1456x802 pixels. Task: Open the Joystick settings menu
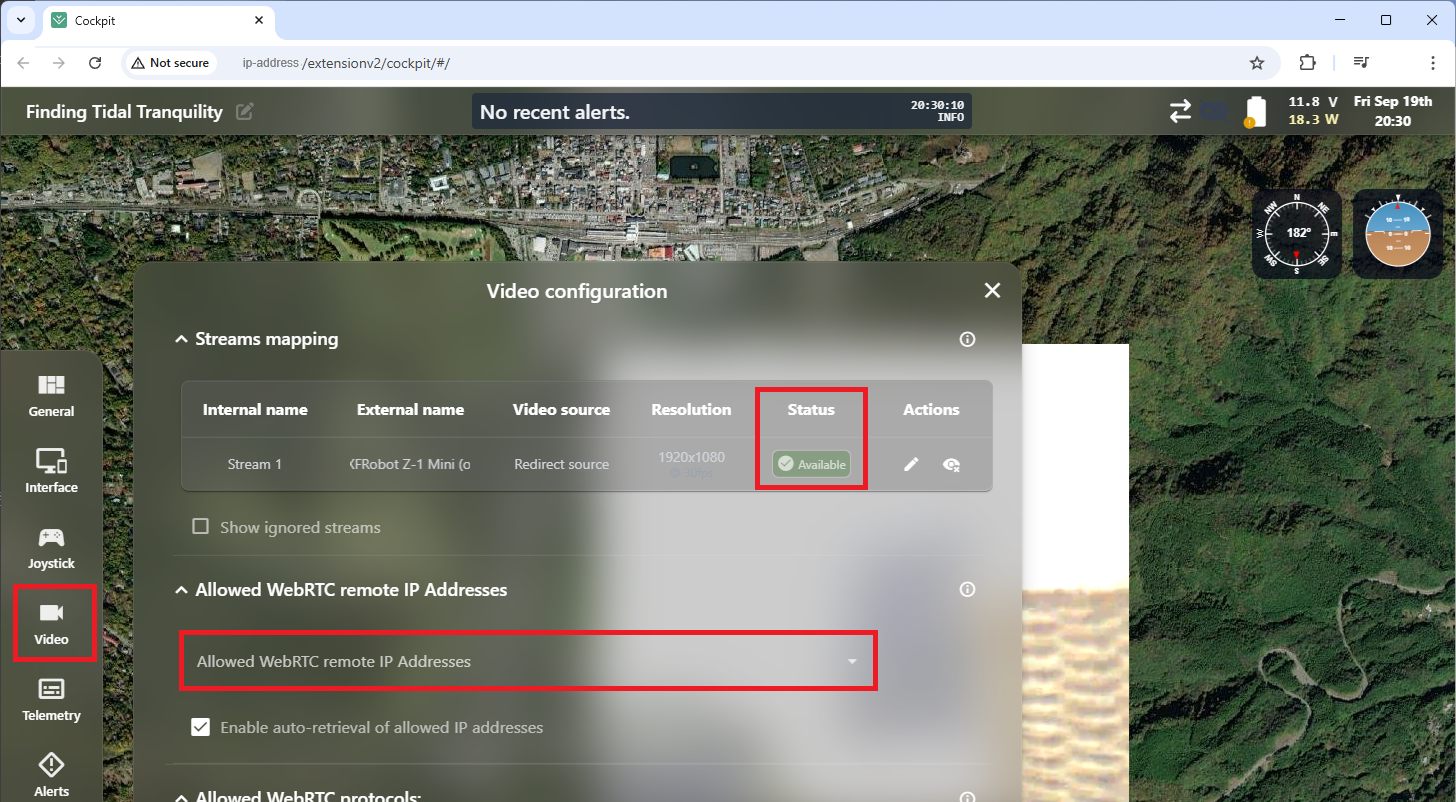pyautogui.click(x=51, y=547)
